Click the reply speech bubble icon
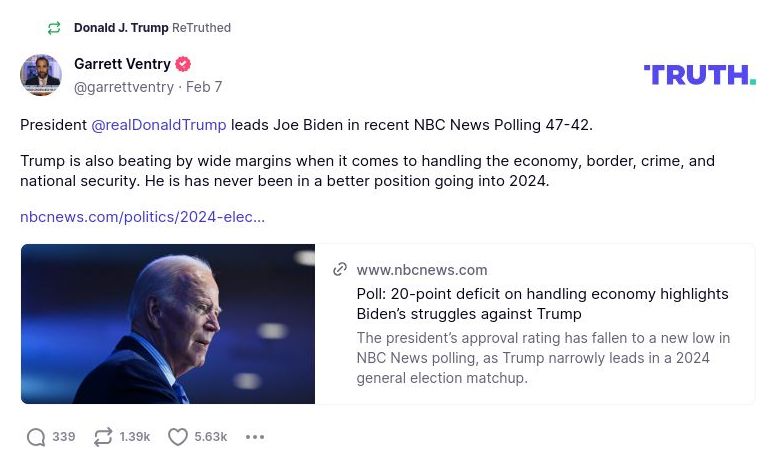The height and width of the screenshot is (467, 777). 36,437
